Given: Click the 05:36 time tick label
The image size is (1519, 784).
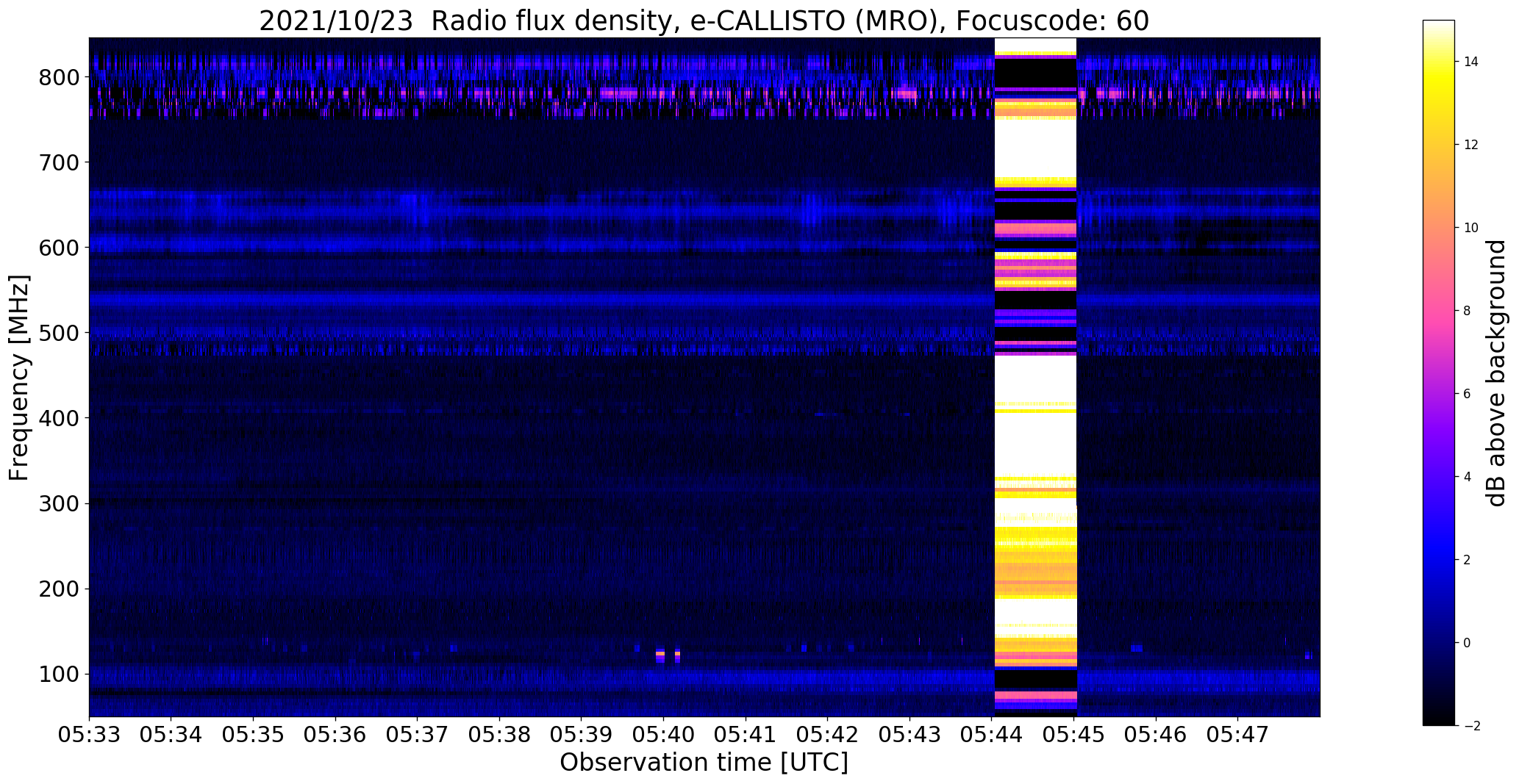Looking at the screenshot, I should tap(335, 736).
